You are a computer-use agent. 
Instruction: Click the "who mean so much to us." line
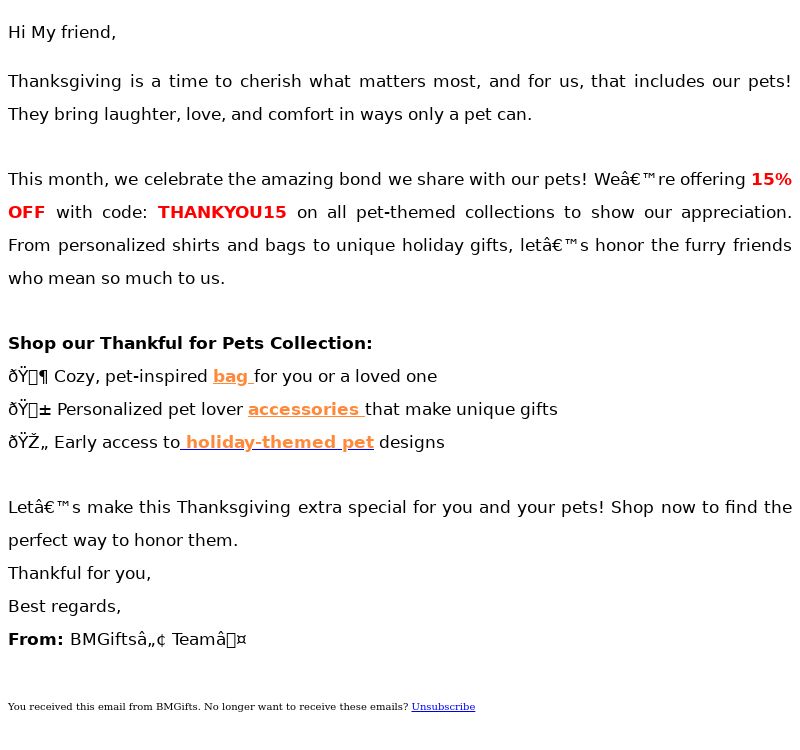tap(116, 278)
